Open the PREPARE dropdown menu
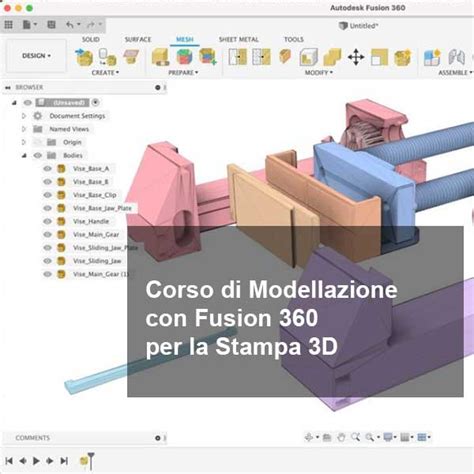 pos(183,72)
